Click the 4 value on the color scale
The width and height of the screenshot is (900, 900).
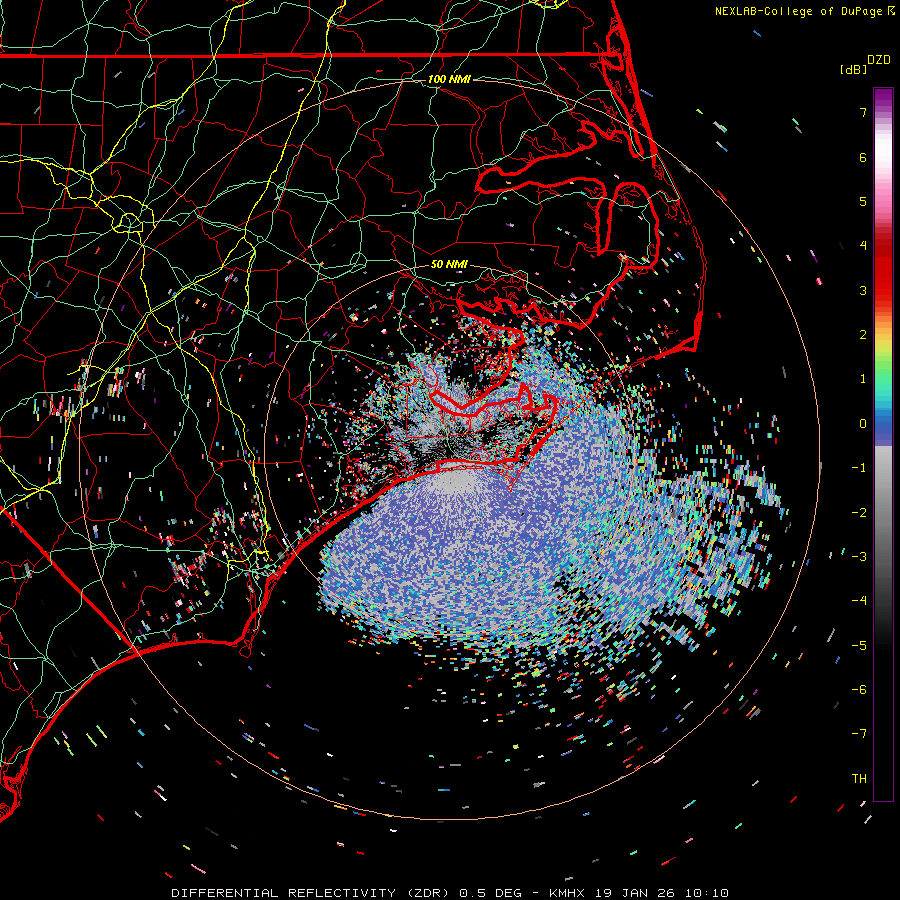click(x=863, y=246)
